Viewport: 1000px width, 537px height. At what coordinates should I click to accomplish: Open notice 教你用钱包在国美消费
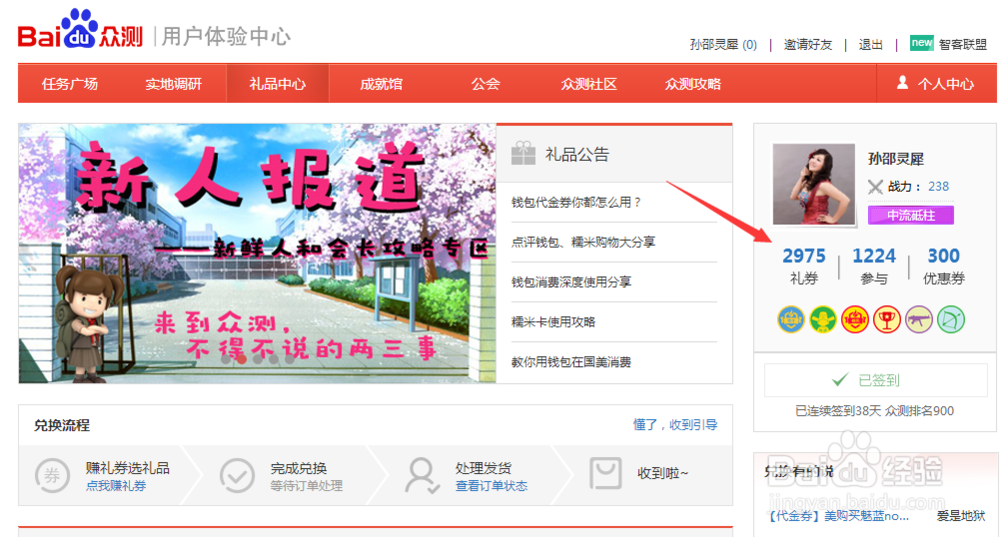tap(571, 362)
